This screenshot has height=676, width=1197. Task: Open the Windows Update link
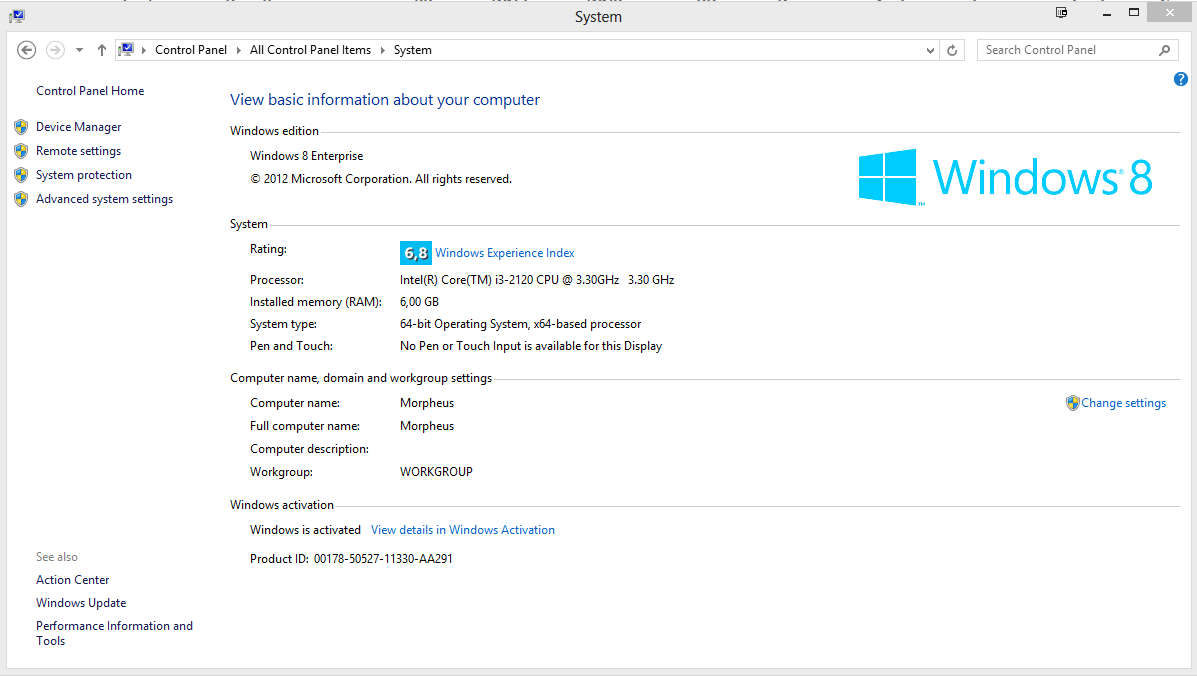click(x=81, y=603)
